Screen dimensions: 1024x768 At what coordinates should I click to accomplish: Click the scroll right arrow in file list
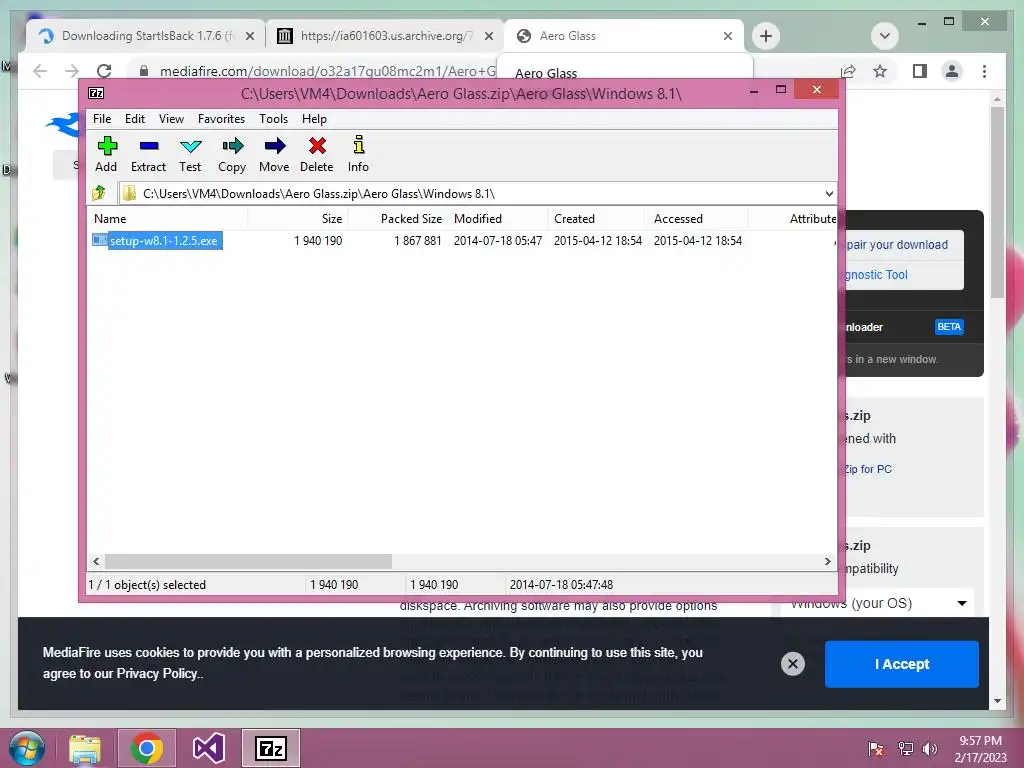coord(827,562)
